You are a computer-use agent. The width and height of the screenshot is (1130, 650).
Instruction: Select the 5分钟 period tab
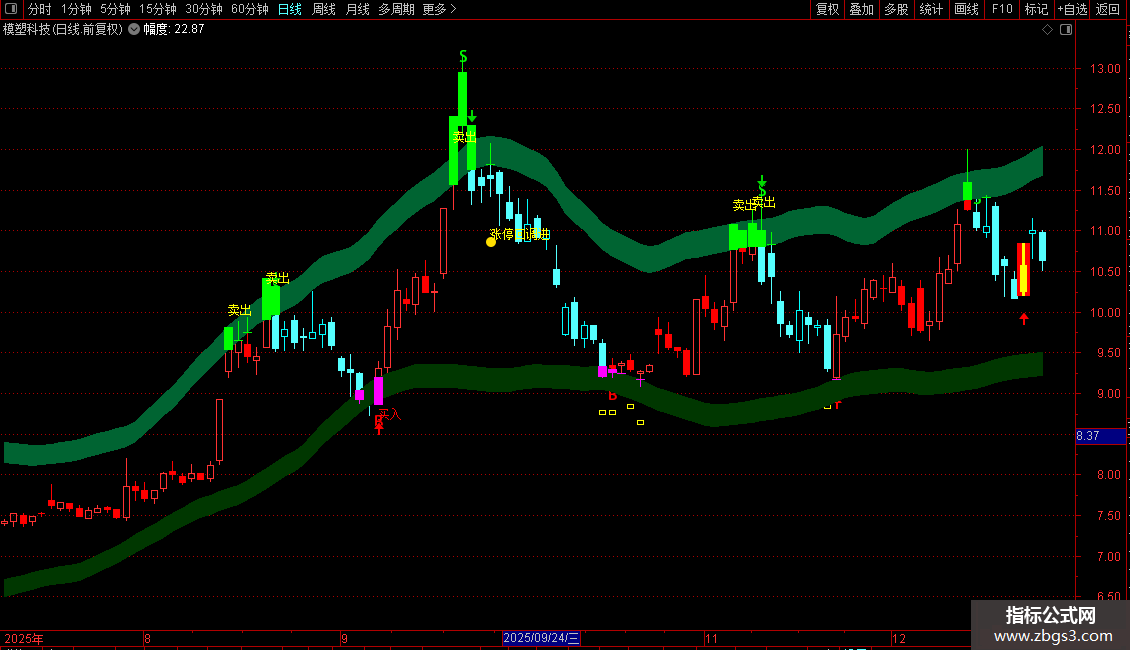pos(115,9)
